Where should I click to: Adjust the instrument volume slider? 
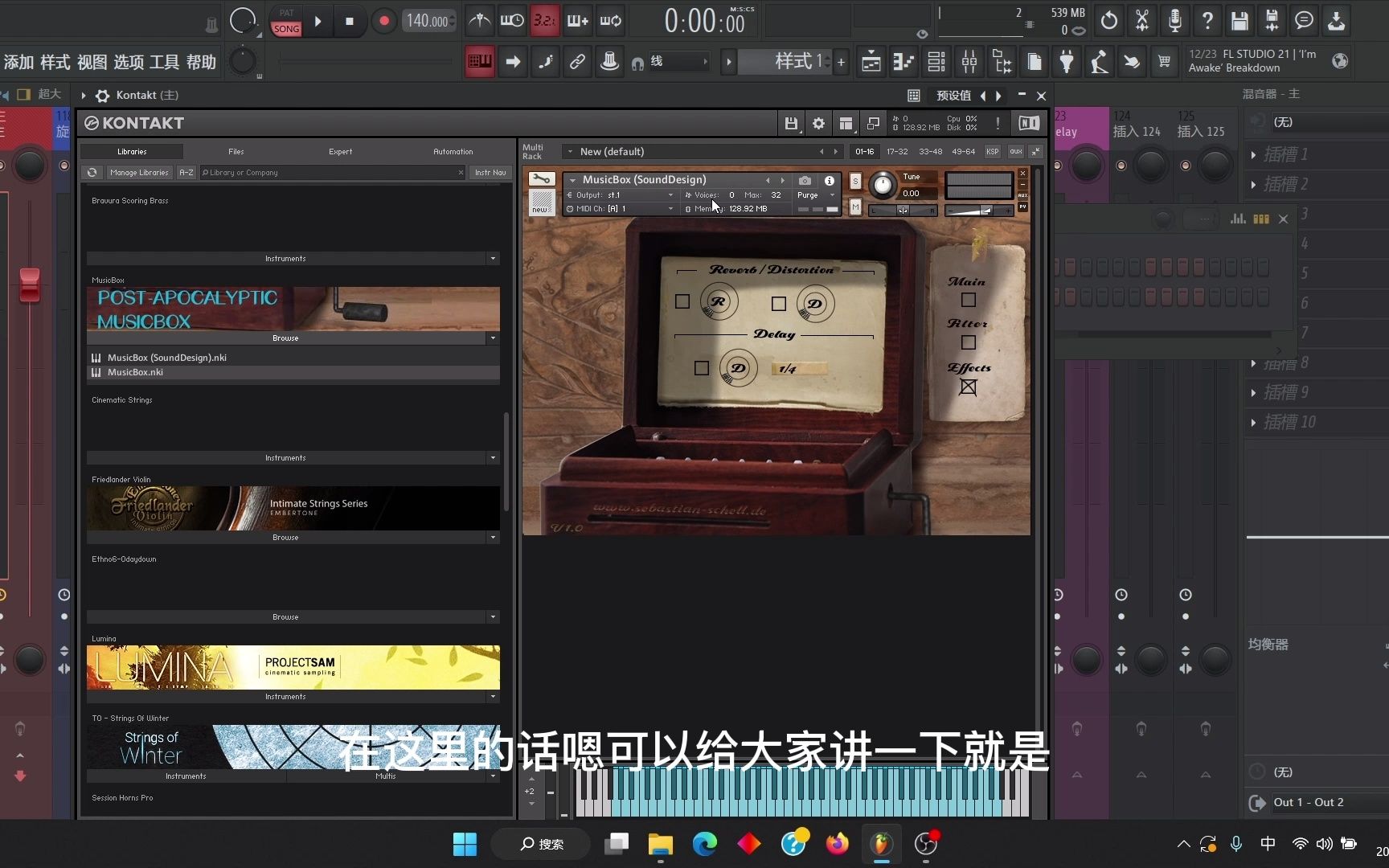(x=979, y=211)
